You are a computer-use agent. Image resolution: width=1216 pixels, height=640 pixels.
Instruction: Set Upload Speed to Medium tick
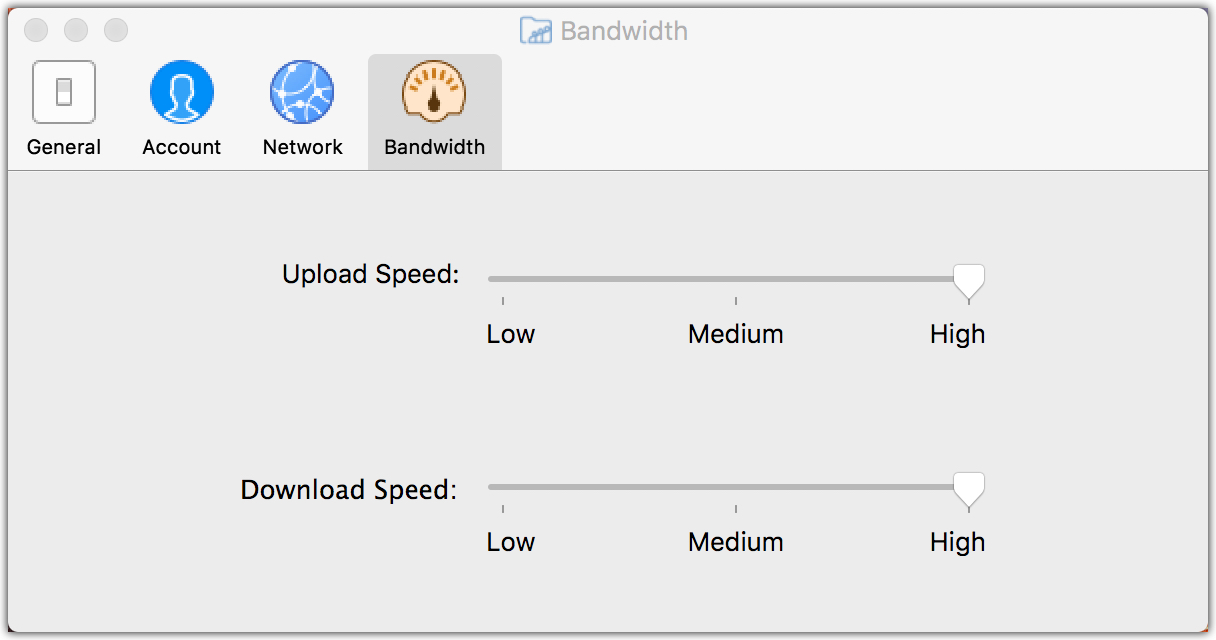coord(736,280)
